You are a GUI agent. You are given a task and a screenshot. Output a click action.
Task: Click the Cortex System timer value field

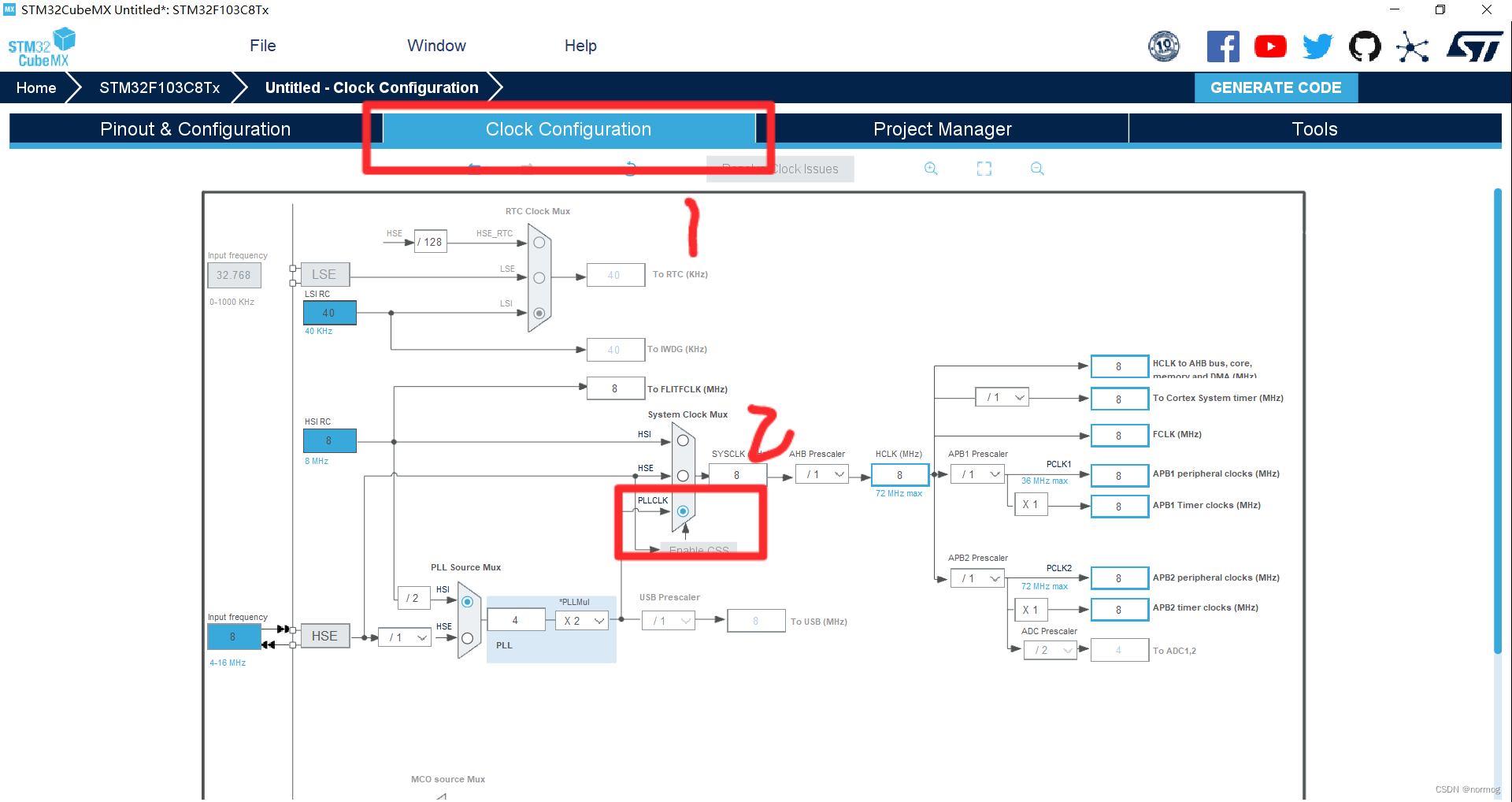pos(1119,399)
